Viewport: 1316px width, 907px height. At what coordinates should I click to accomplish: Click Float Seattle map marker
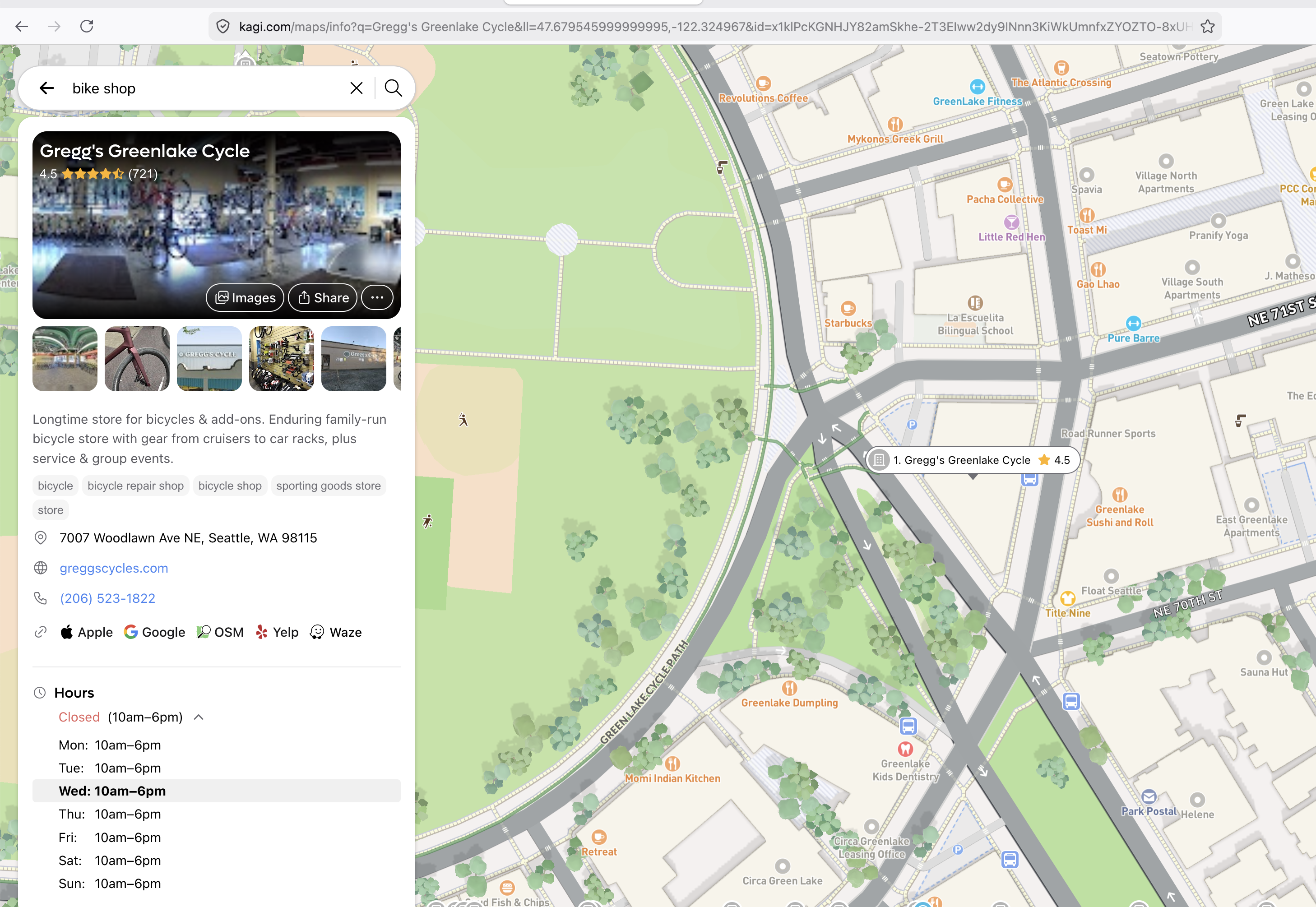coord(1111,576)
